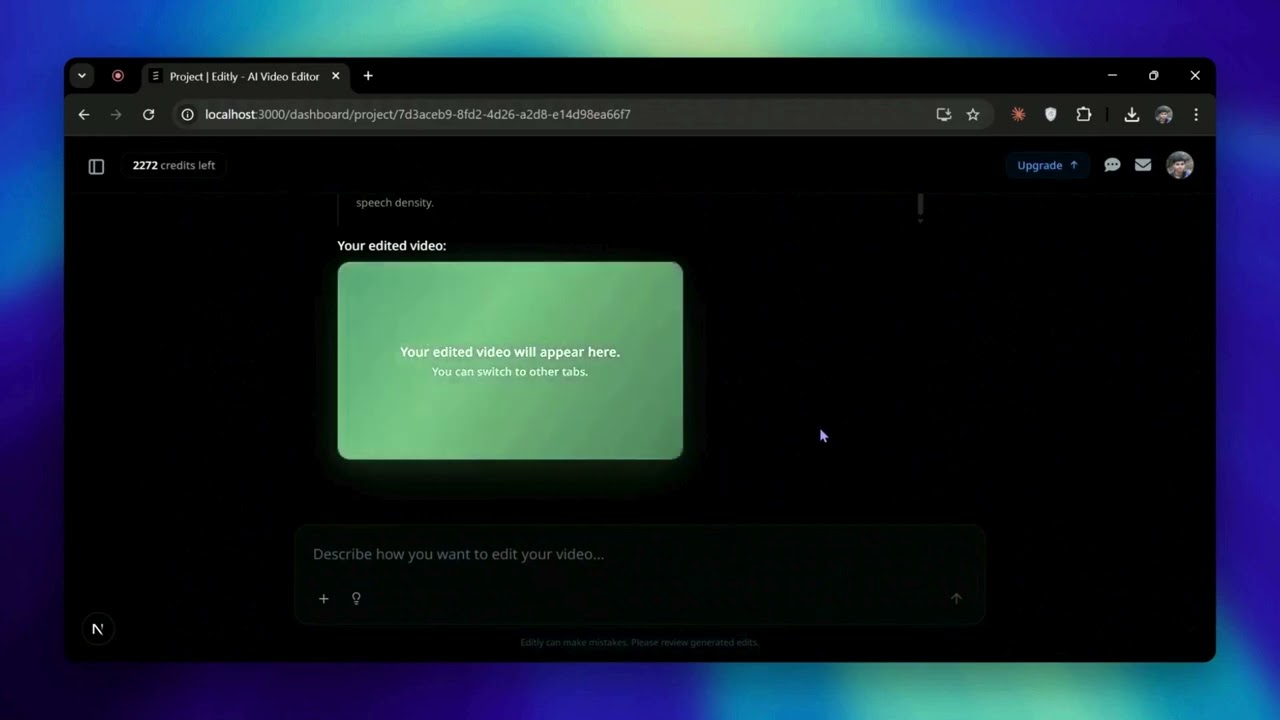Open the Next.js dev tools N badge

97,629
